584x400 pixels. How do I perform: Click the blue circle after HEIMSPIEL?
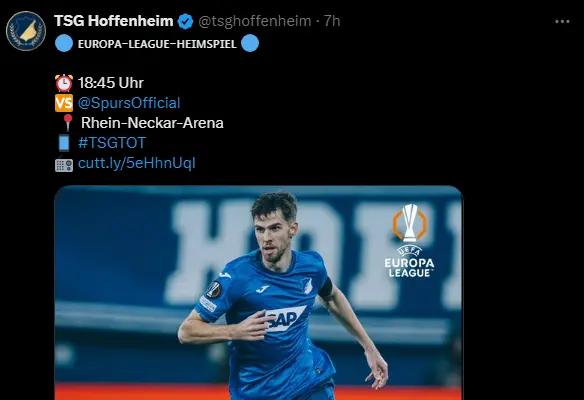250,43
